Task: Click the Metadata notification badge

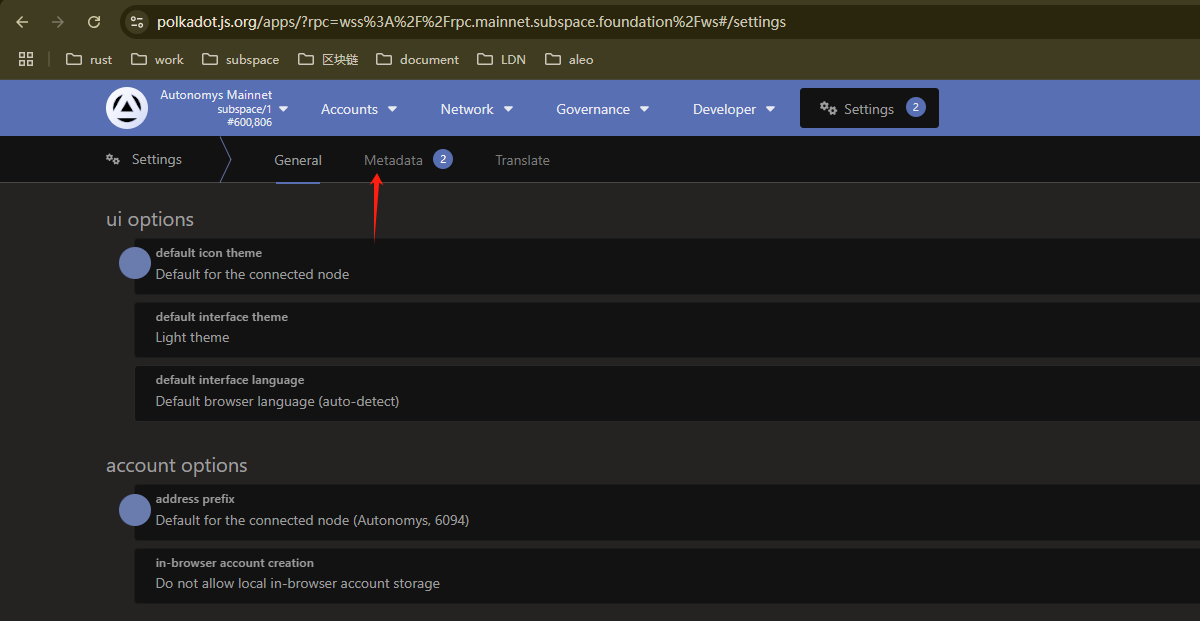Action: [x=443, y=159]
